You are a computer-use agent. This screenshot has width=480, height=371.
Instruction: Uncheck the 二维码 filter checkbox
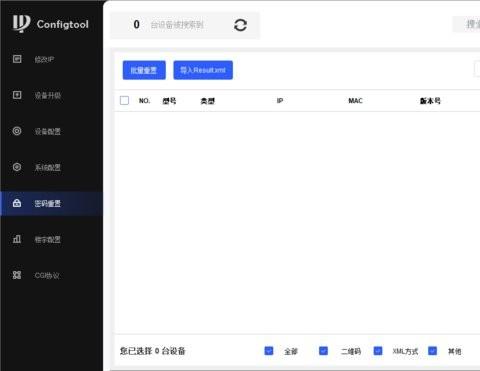click(323, 351)
